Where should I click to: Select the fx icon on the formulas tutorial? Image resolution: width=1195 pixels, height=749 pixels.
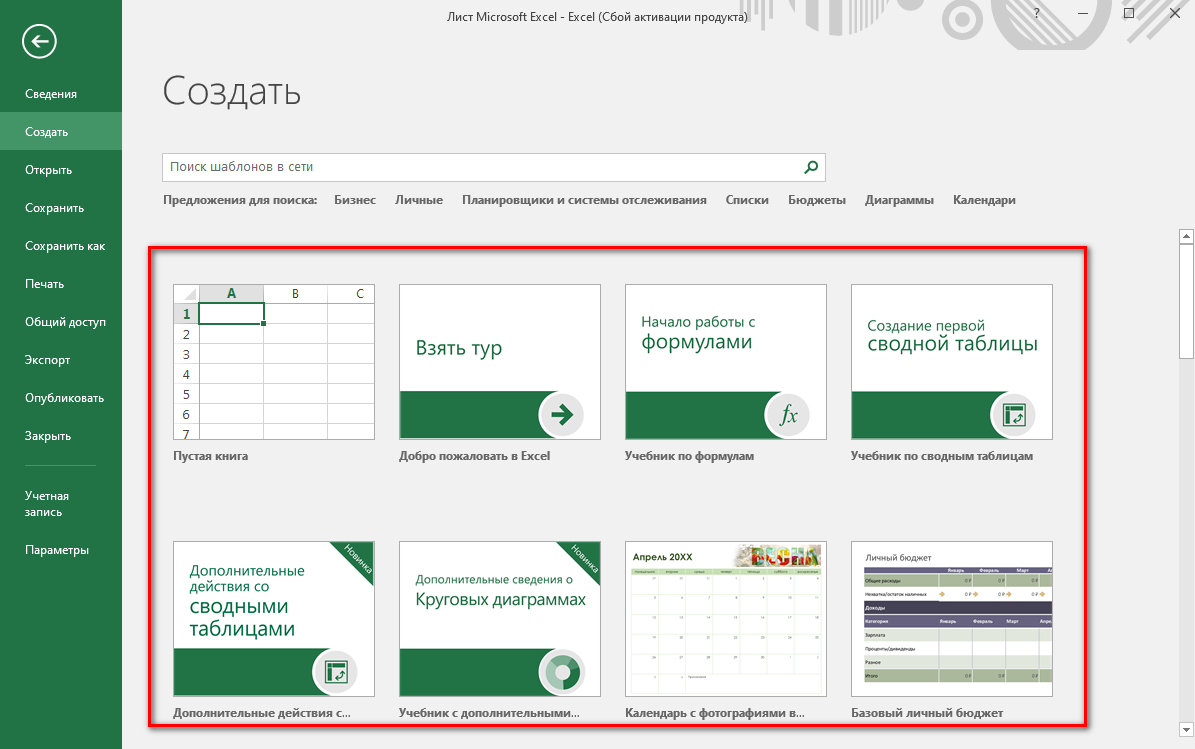point(787,414)
